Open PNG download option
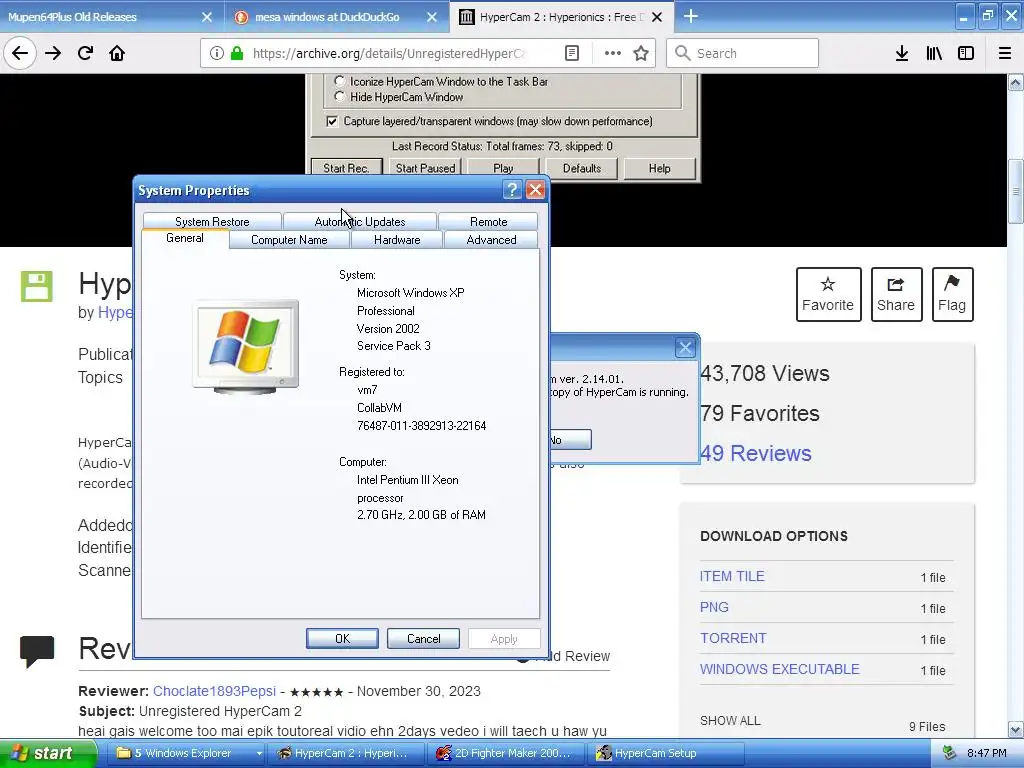1024x768 pixels. (x=714, y=607)
